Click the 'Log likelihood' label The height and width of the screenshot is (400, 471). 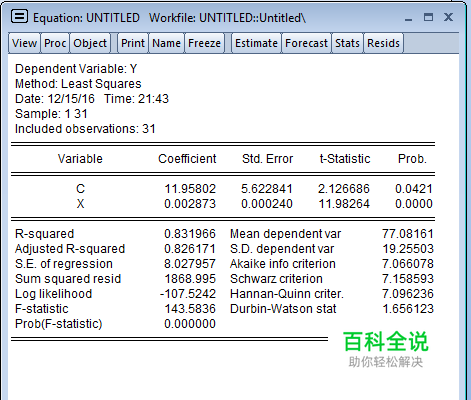pyautogui.click(x=53, y=294)
